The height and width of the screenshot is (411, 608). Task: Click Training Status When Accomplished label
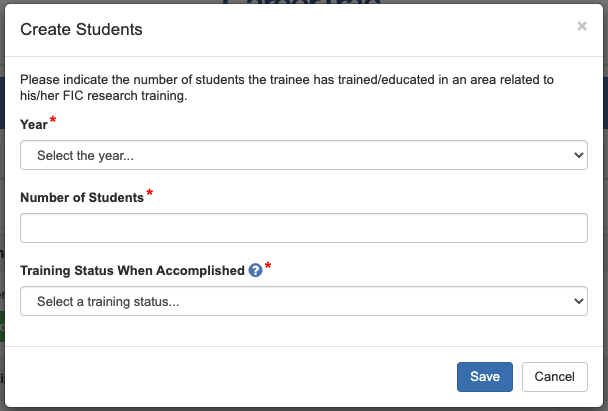[132, 271]
